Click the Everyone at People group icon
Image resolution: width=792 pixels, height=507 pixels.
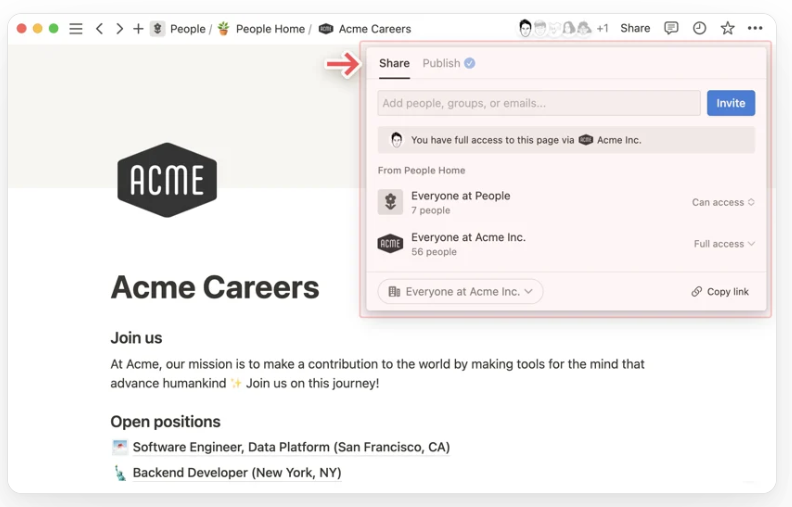coord(390,202)
